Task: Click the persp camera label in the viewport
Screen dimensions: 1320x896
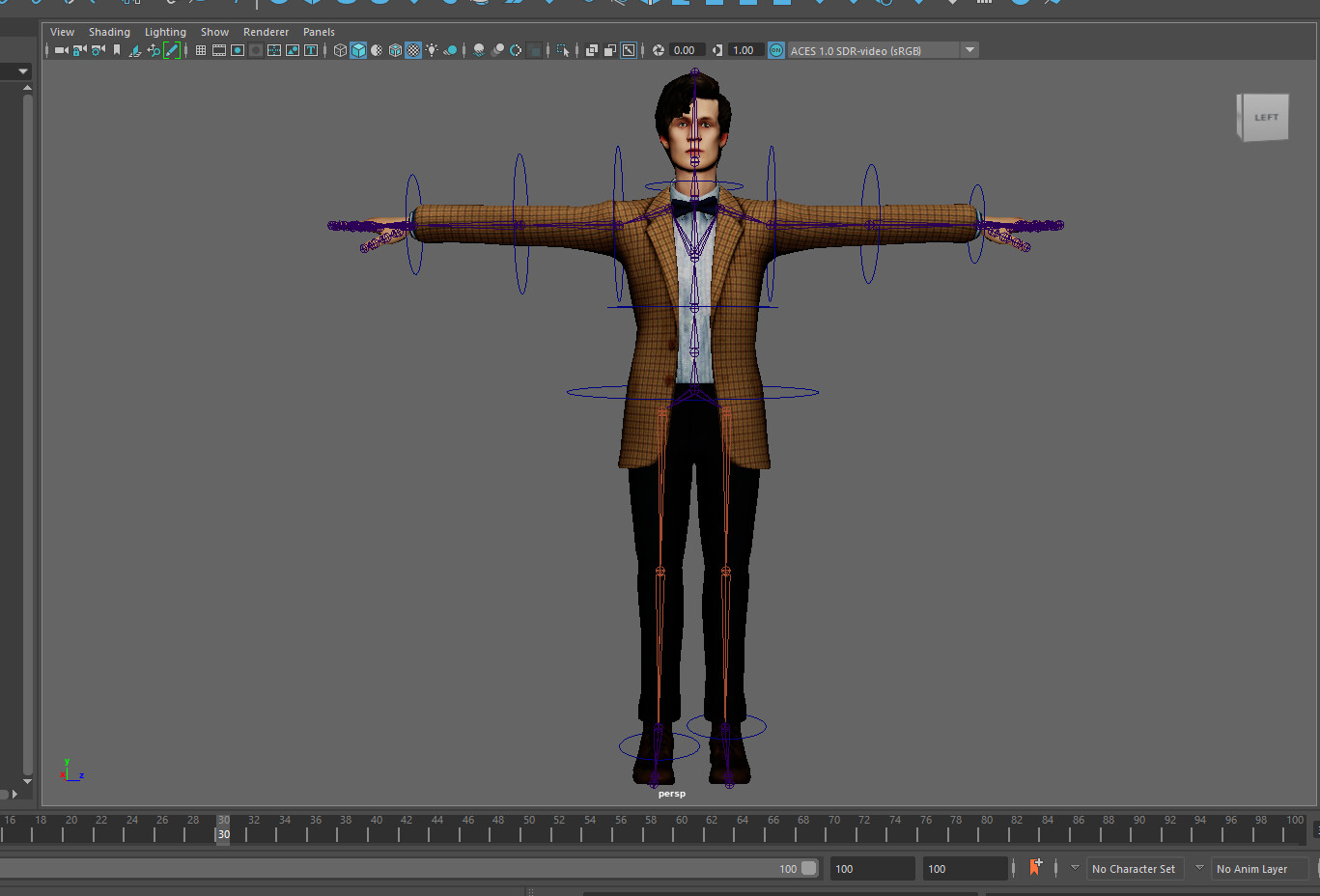Action: (671, 793)
